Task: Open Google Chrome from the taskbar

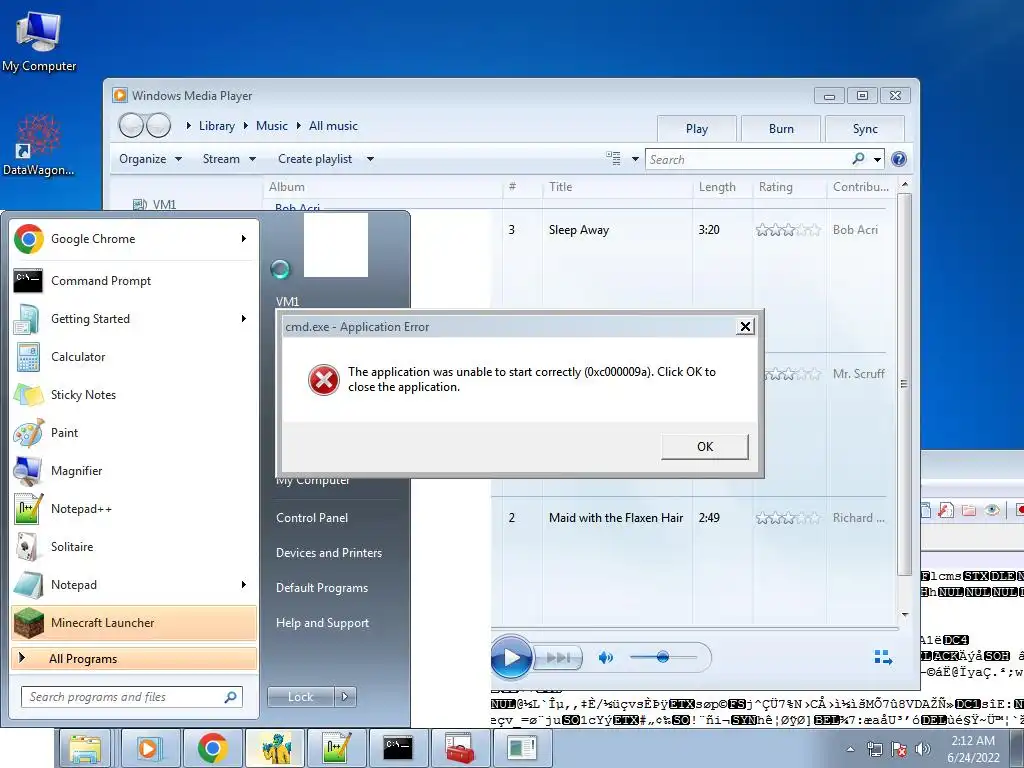Action: click(x=212, y=748)
